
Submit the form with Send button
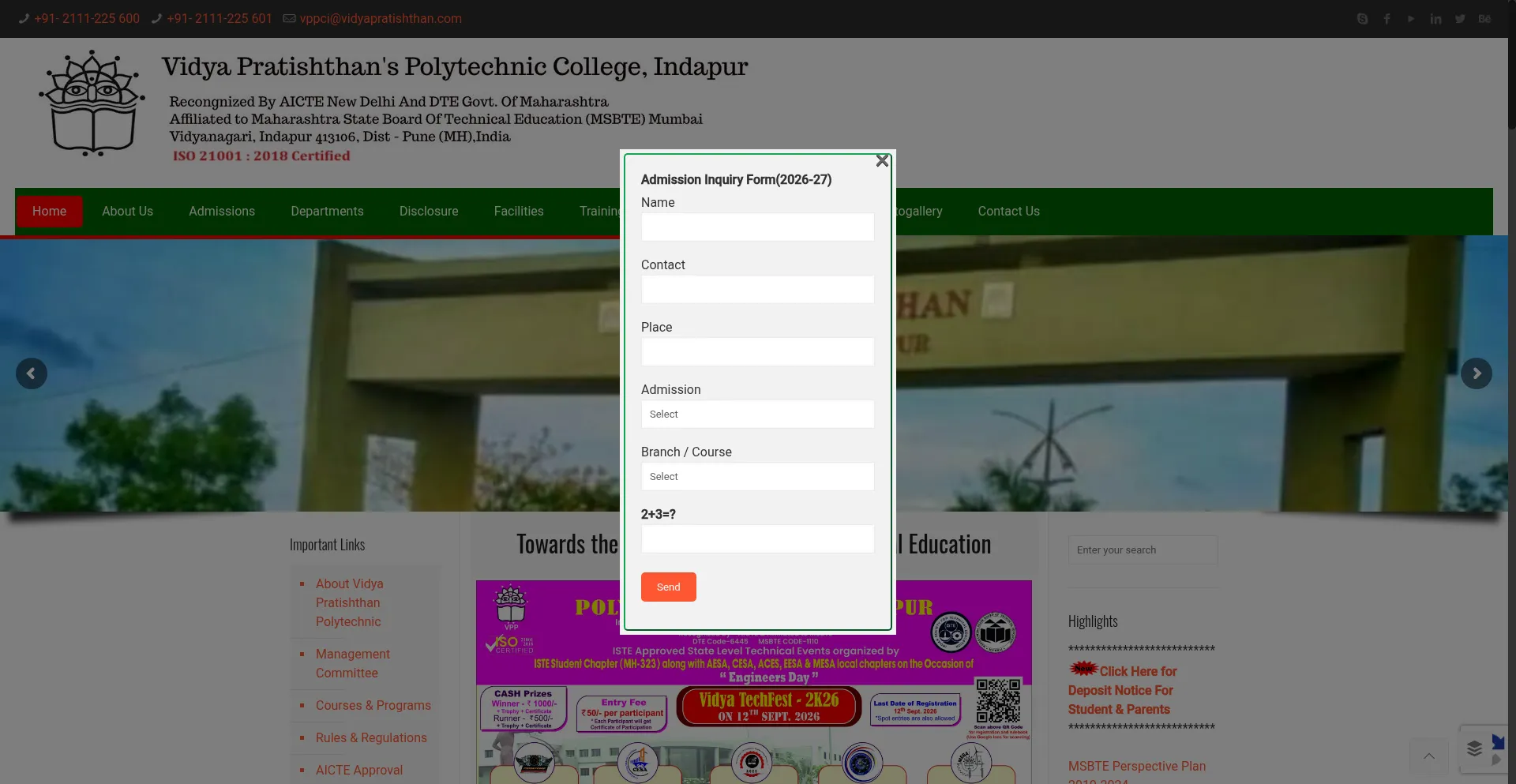(668, 587)
